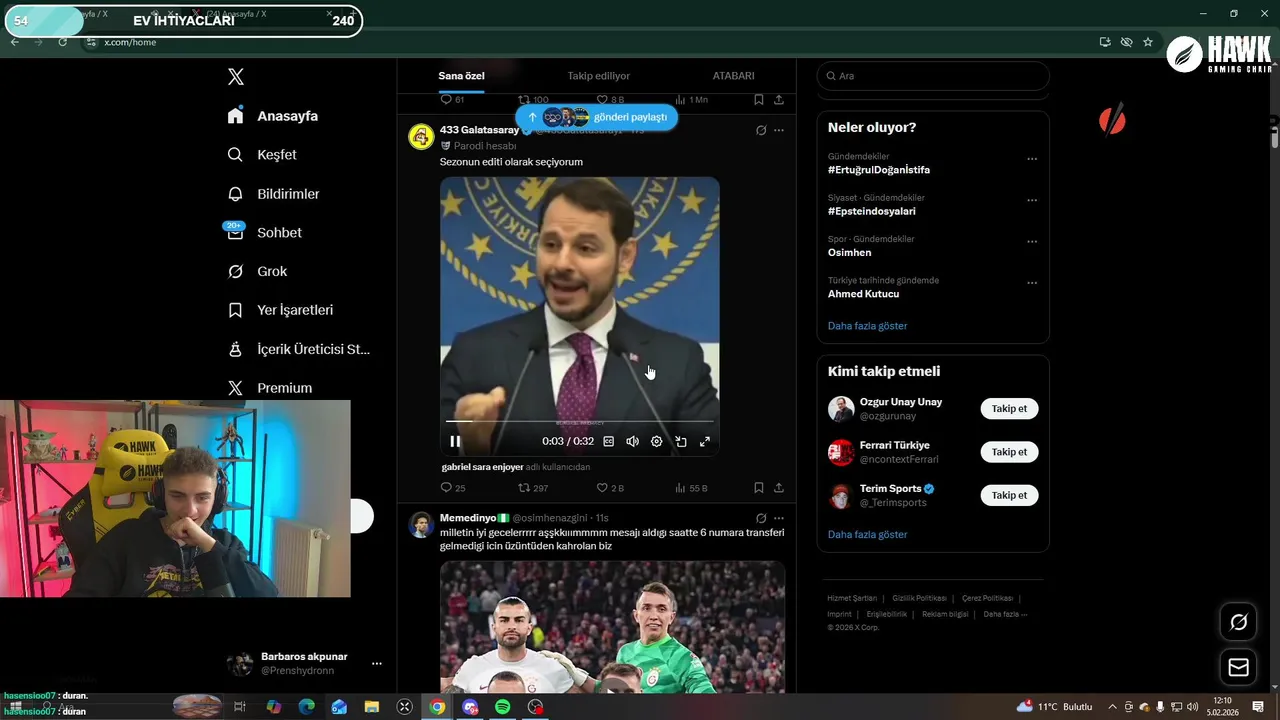This screenshot has height=720, width=1280.
Task: Open Keşfet explore page
Action: (262, 155)
